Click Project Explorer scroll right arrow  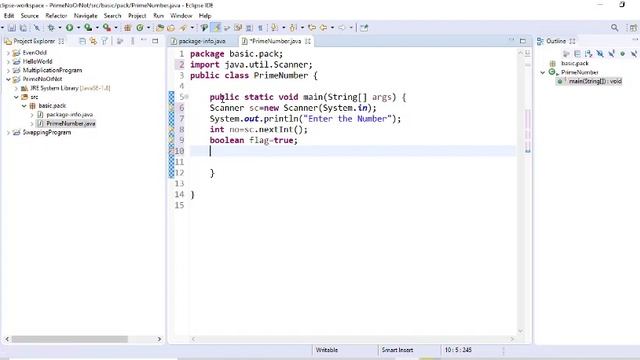(x=159, y=339)
